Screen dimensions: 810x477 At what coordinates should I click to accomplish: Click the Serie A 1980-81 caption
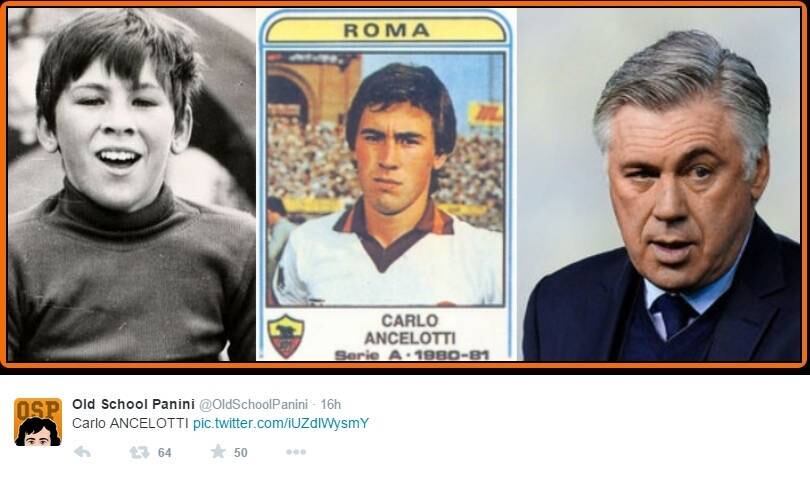click(412, 355)
